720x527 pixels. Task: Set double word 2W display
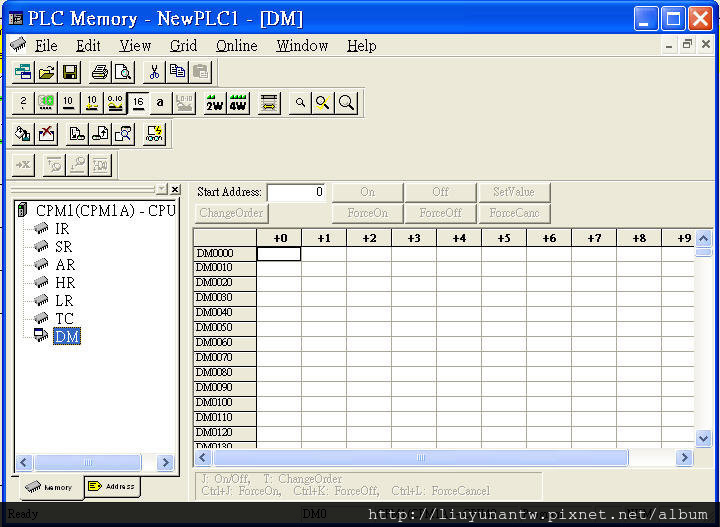pyautogui.click(x=214, y=103)
